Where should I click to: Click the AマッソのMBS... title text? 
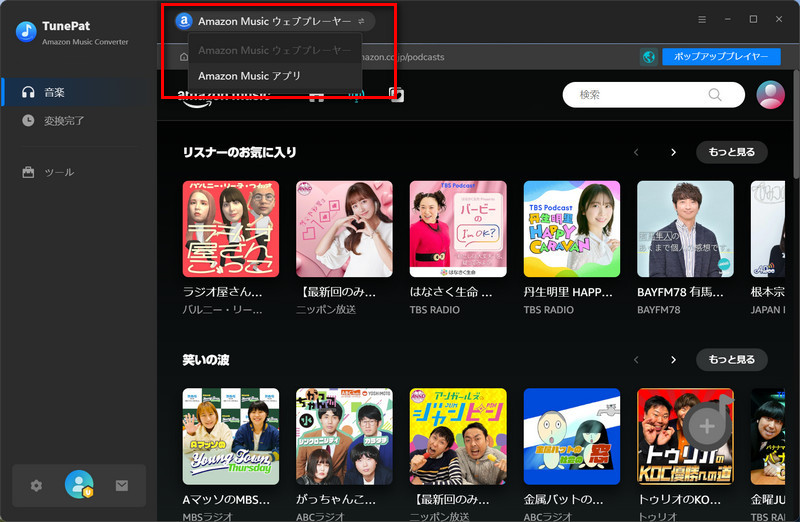tap(226, 500)
